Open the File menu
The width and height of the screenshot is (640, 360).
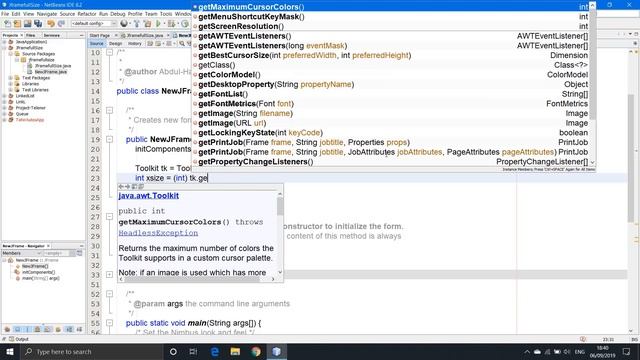point(5,14)
